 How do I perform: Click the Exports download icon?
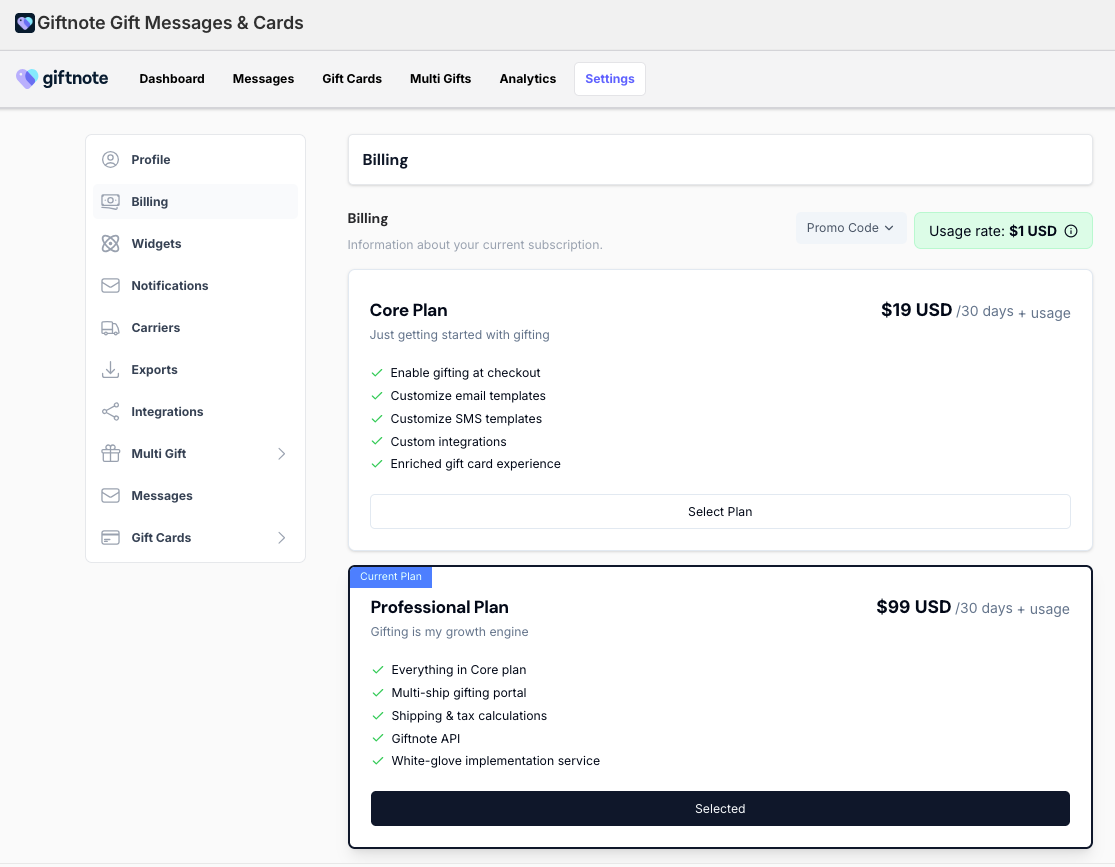110,370
